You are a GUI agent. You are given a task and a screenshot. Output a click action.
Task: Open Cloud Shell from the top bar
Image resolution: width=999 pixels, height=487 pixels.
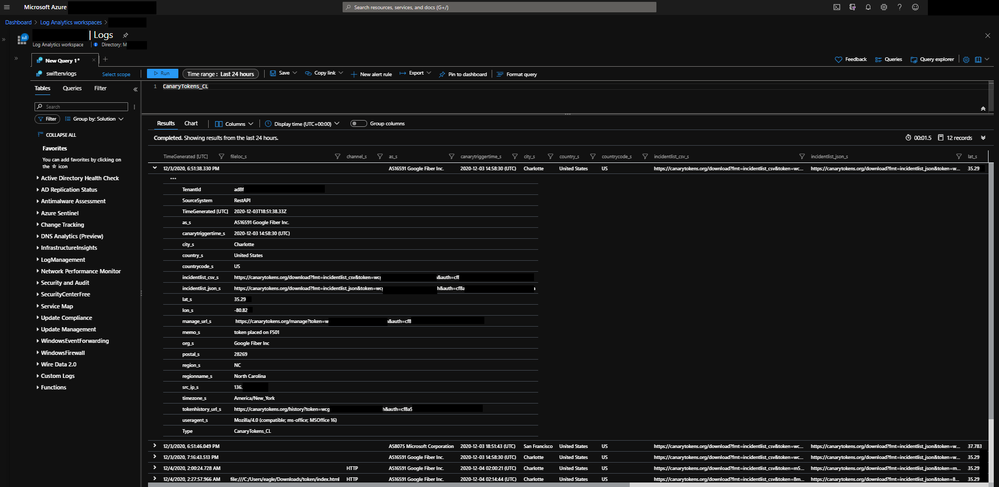pyautogui.click(x=837, y=7)
